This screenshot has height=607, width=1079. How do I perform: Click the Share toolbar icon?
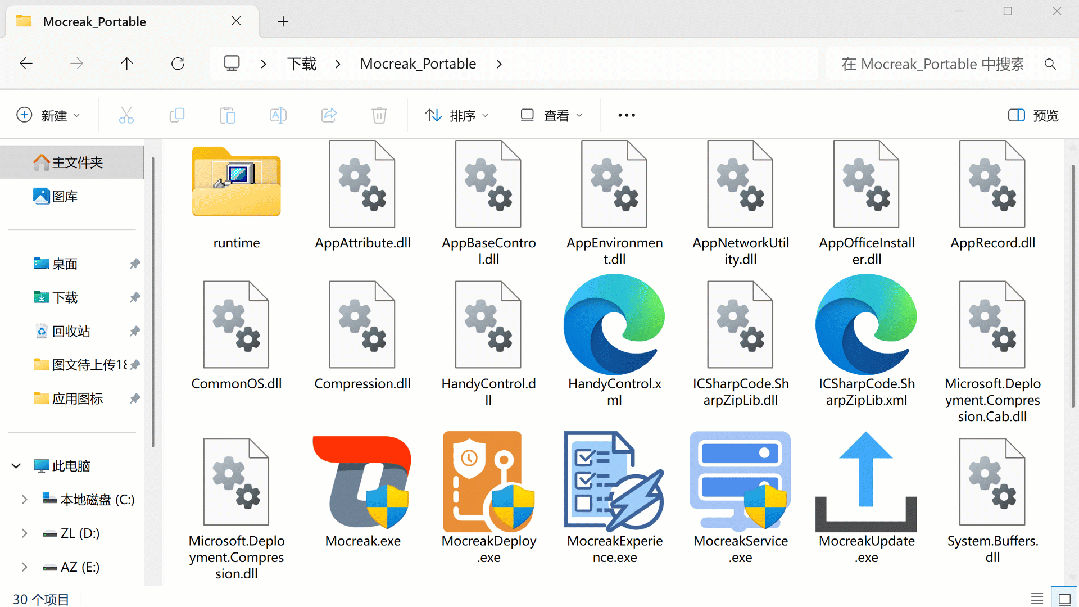click(x=328, y=115)
